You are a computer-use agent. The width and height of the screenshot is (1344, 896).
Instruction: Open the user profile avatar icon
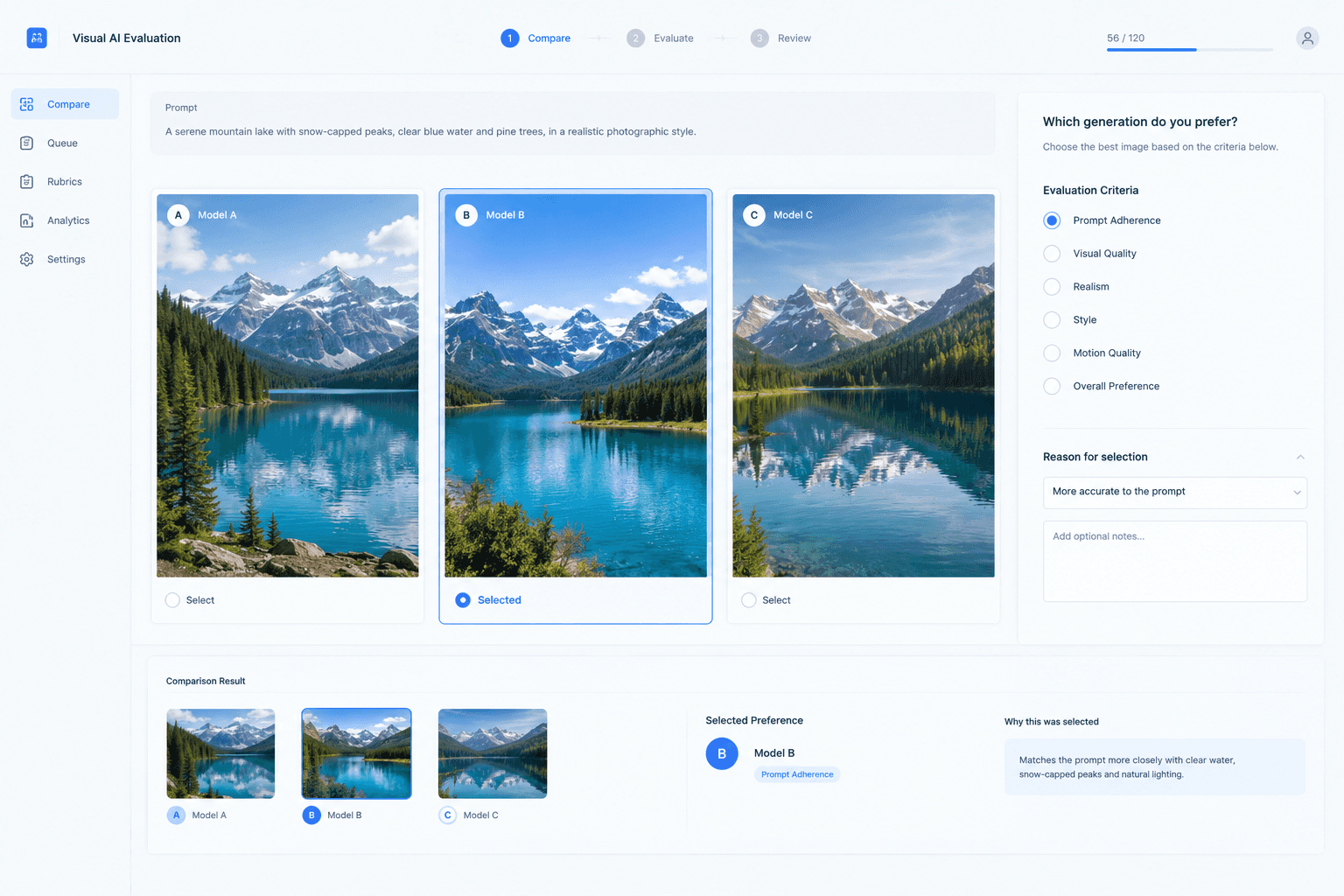(1307, 38)
